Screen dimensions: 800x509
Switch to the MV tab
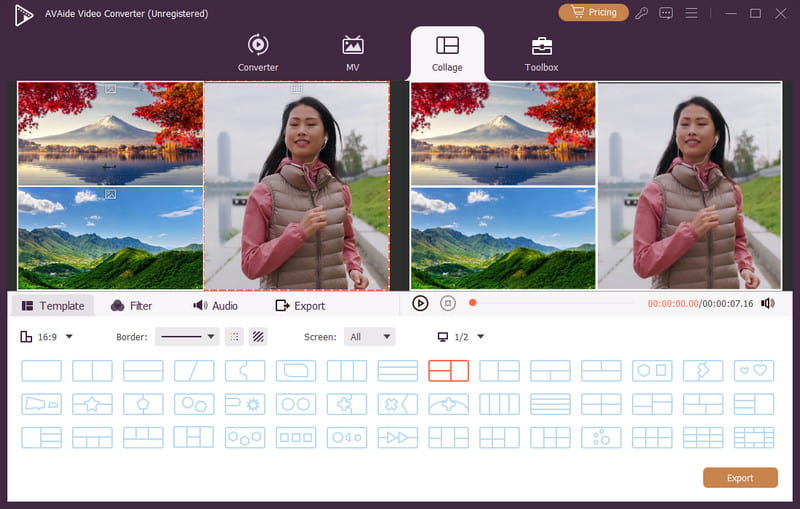click(352, 53)
